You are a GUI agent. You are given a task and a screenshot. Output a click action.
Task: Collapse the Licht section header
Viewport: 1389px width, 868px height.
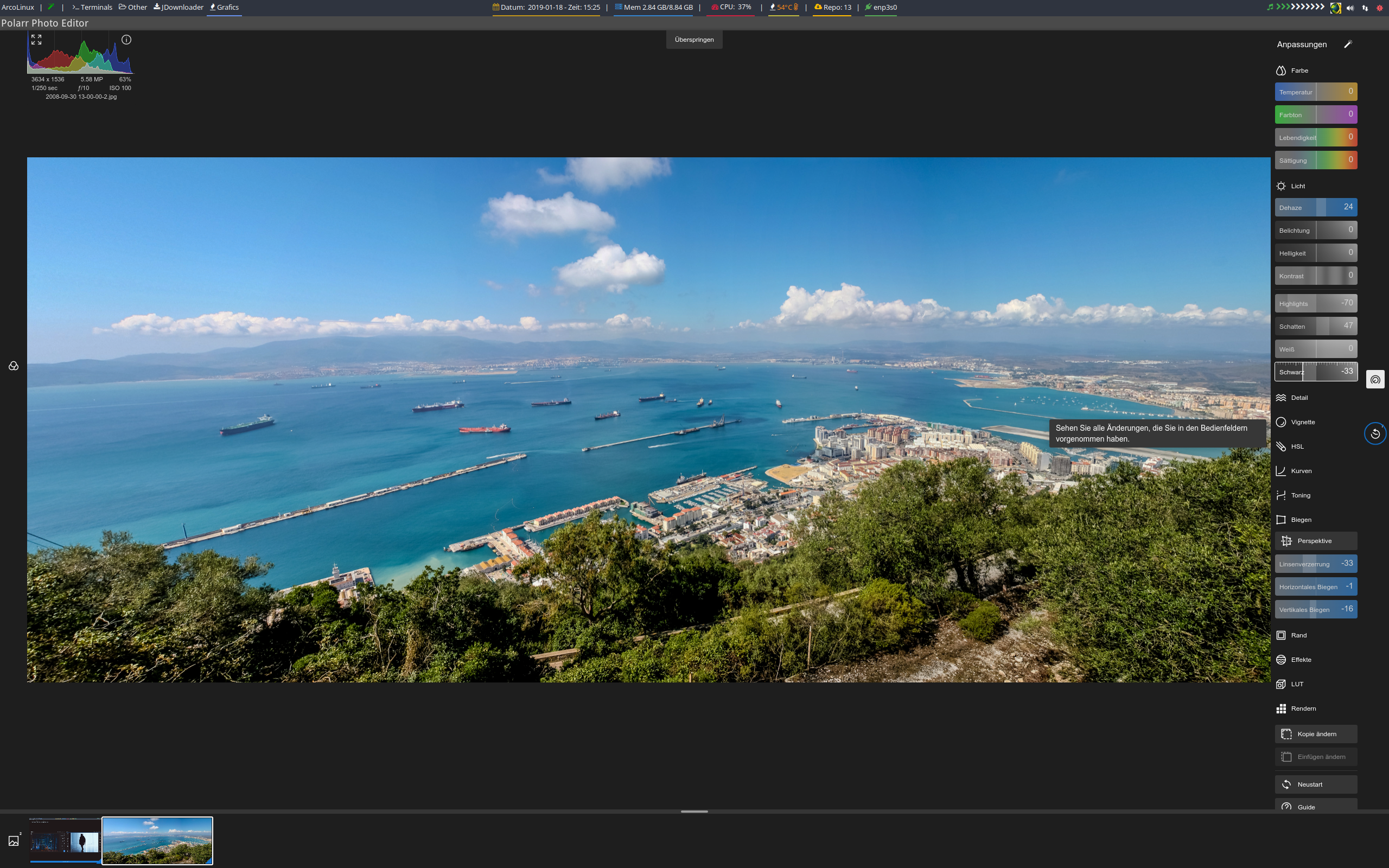pyautogui.click(x=1297, y=186)
